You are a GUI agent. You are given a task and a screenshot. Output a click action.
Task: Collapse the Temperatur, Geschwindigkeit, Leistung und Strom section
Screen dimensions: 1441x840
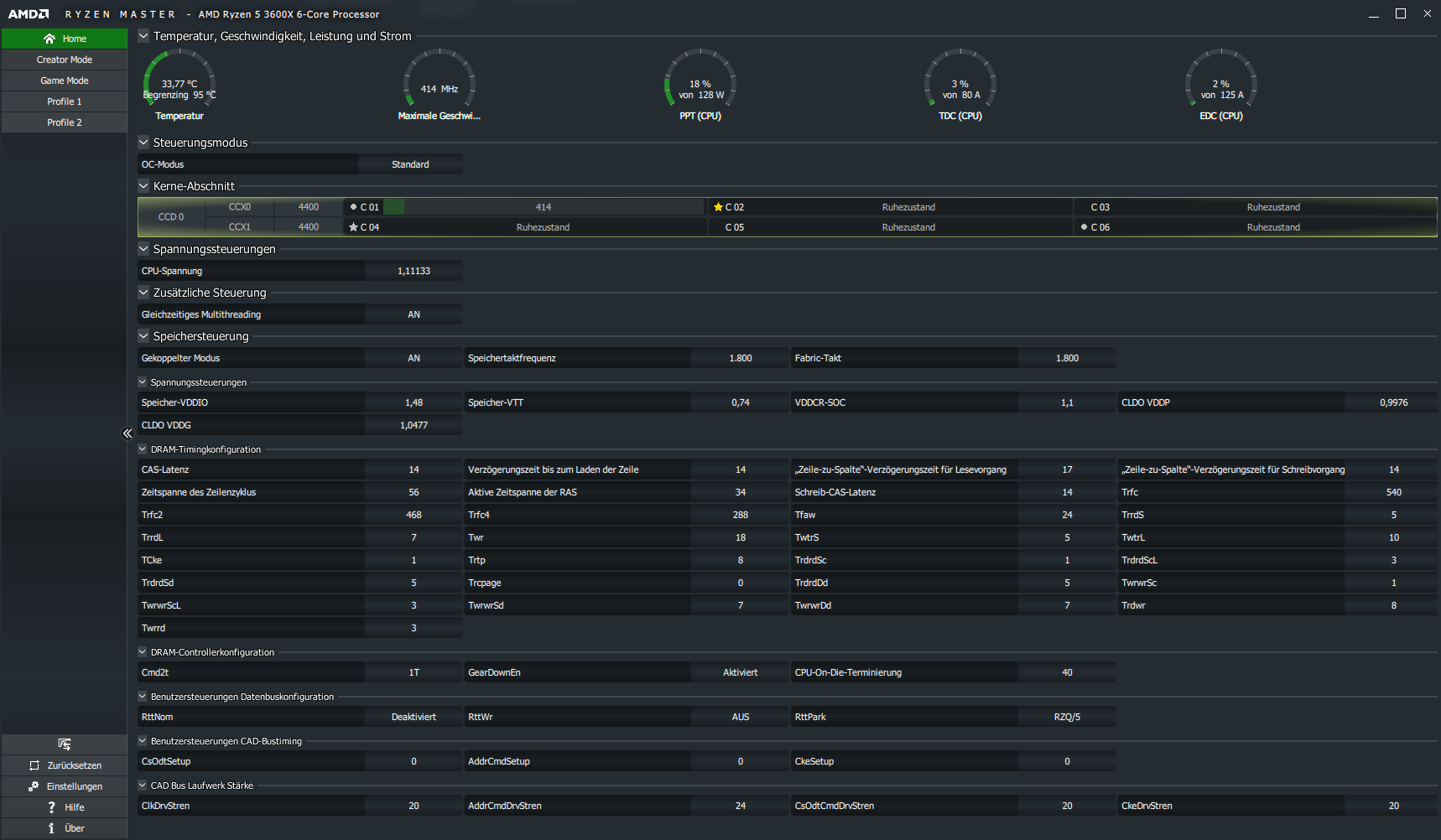click(x=143, y=36)
